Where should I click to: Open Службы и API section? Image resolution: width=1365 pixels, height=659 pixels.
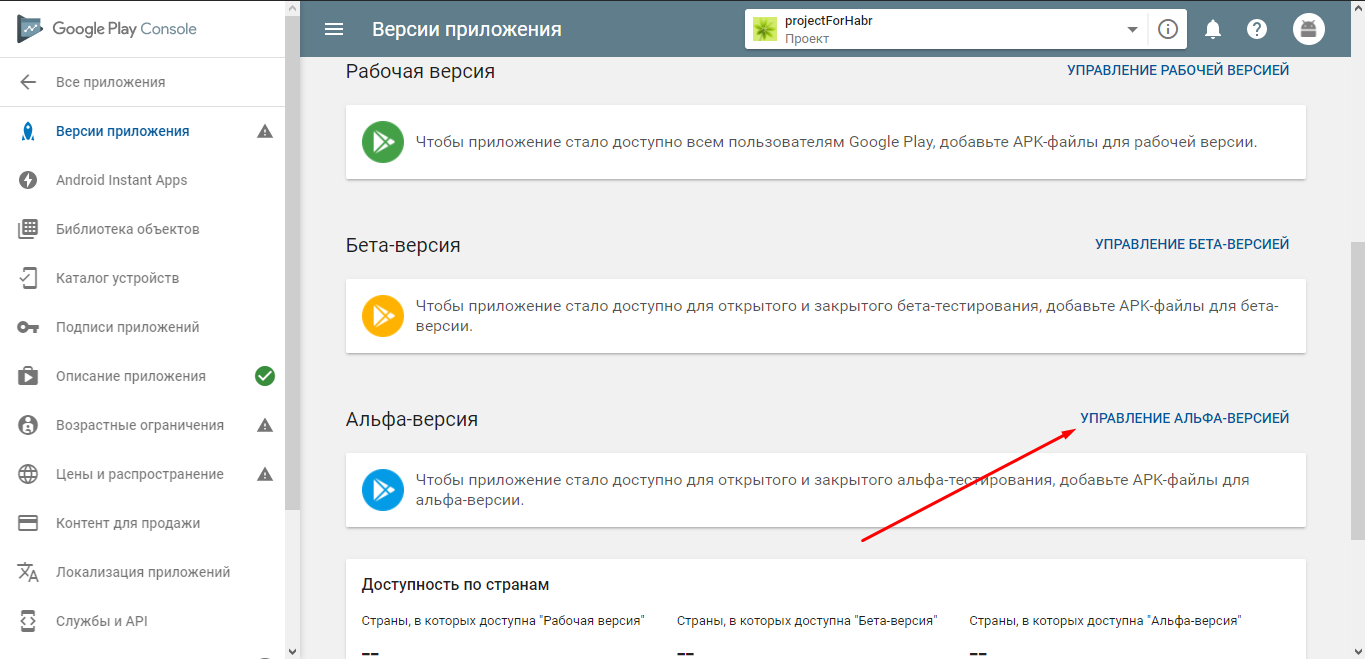pos(102,621)
